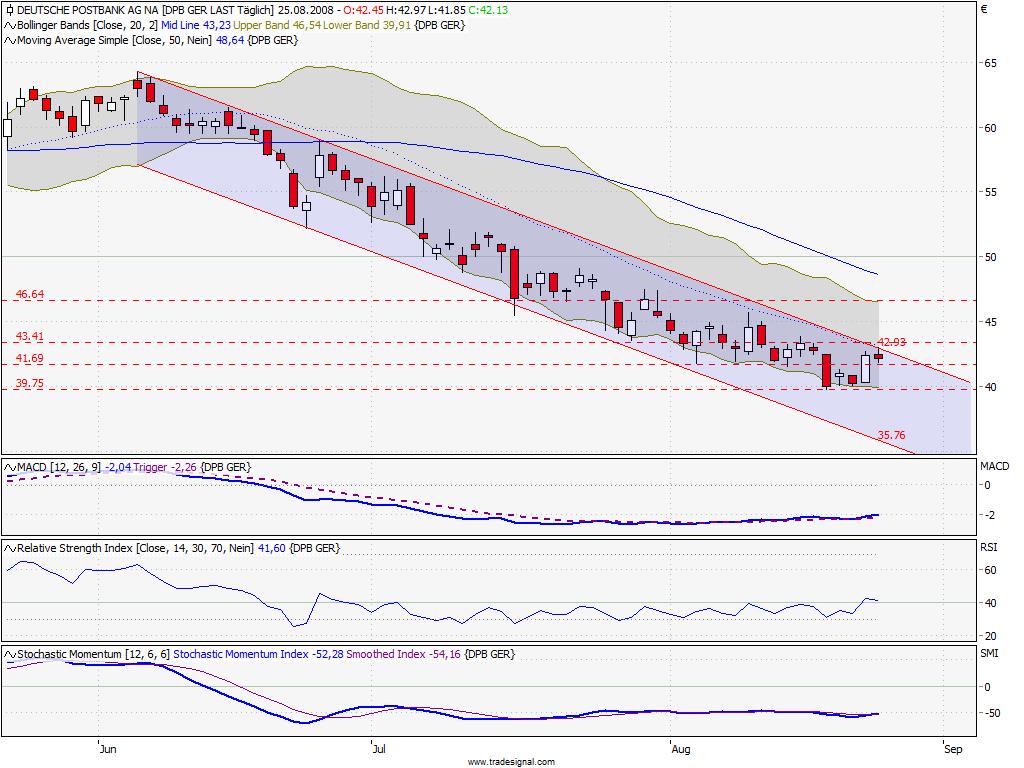Click the 60 price axis tick
This screenshot has width=1024, height=768.
pos(990,128)
